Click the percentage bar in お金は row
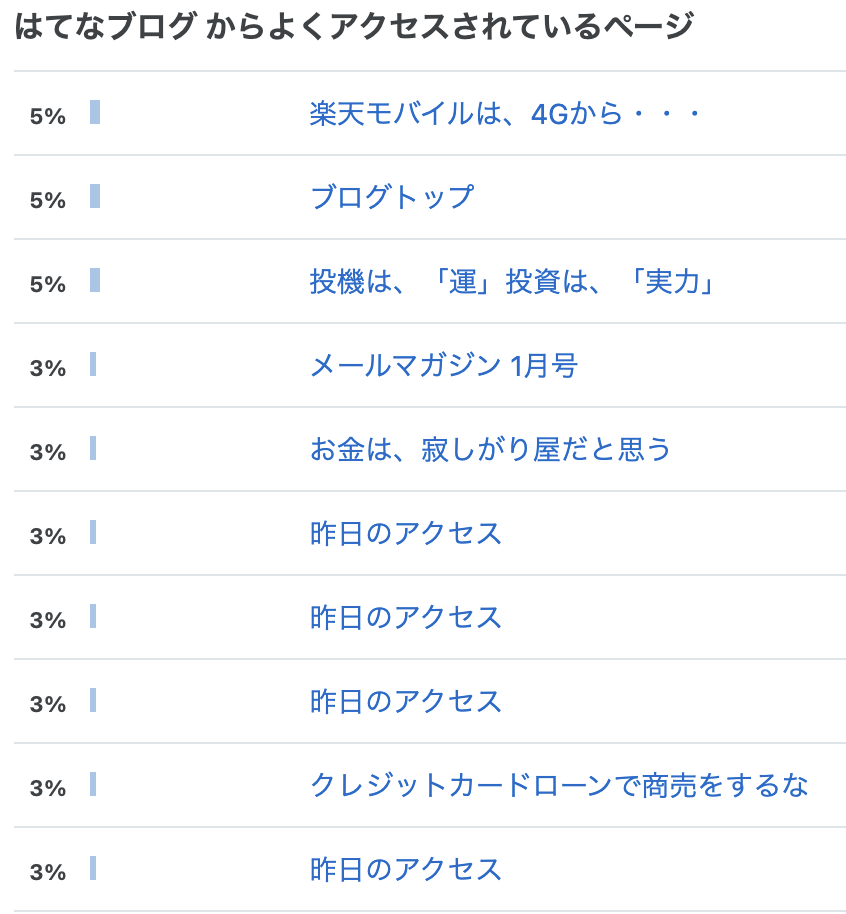This screenshot has height=914, width=846. click(x=93, y=448)
